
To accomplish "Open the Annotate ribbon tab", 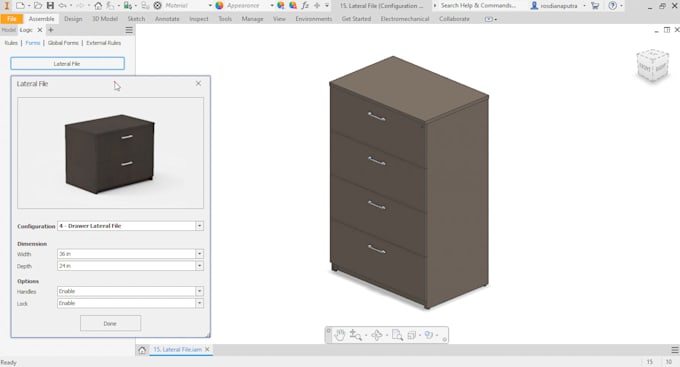I will tap(167, 19).
